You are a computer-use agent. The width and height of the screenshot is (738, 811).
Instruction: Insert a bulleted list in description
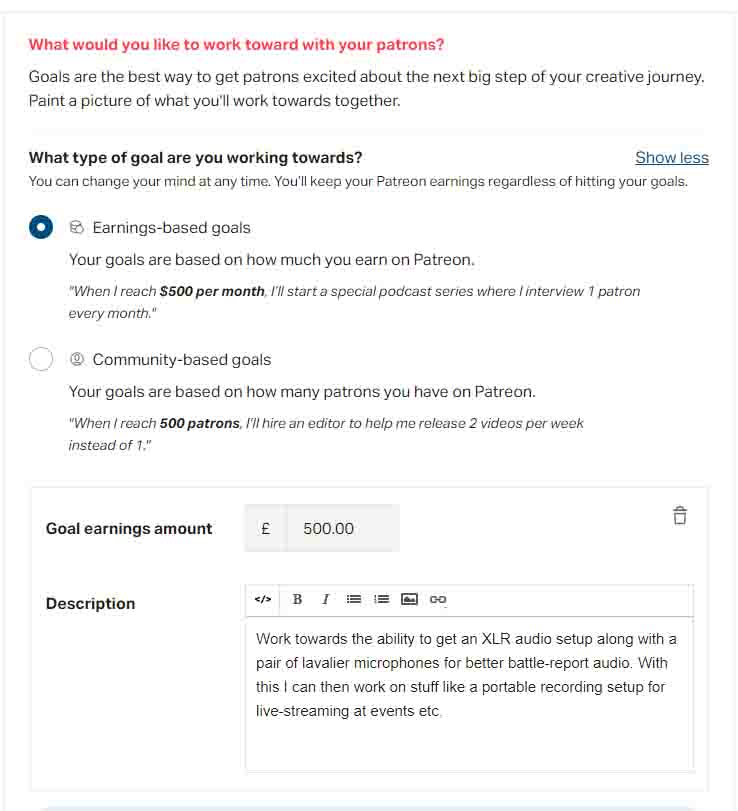(353, 600)
